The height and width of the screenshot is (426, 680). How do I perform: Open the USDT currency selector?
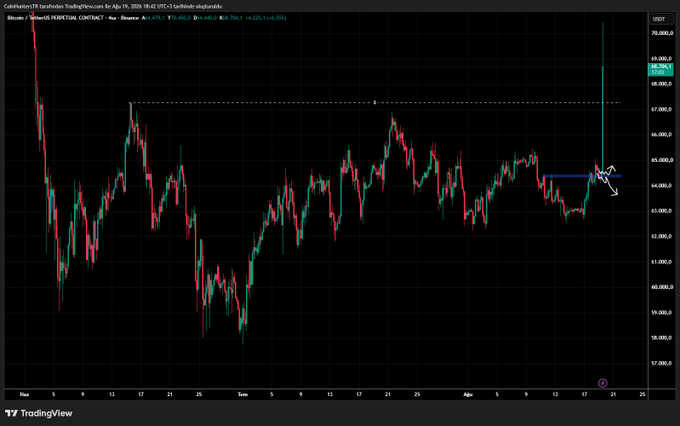(660, 19)
